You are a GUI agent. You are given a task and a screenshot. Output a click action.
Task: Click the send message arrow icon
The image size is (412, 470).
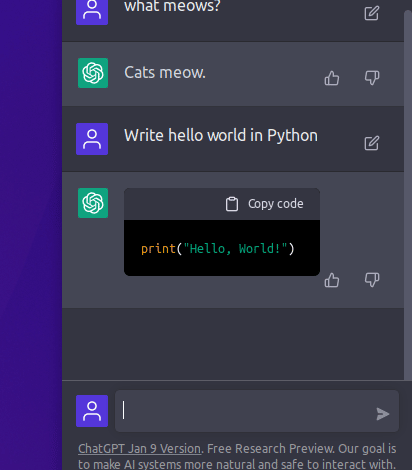[383, 414]
